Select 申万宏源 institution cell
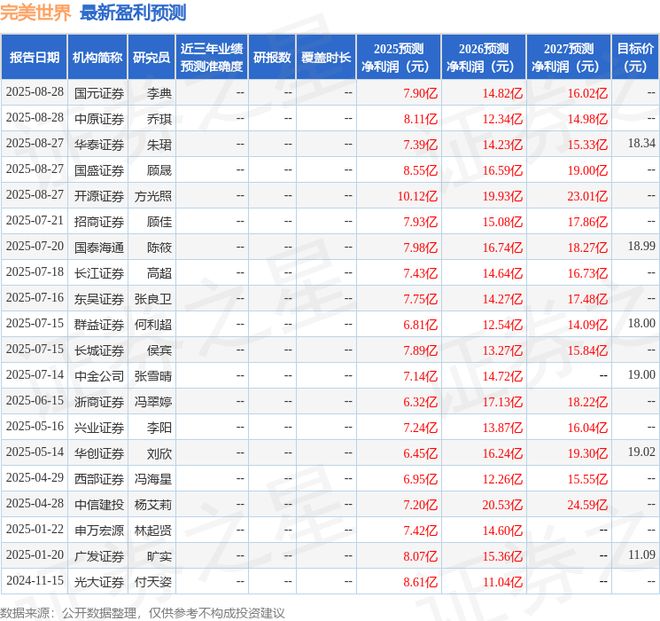Viewport: 660px width, 621px height. coord(99,531)
